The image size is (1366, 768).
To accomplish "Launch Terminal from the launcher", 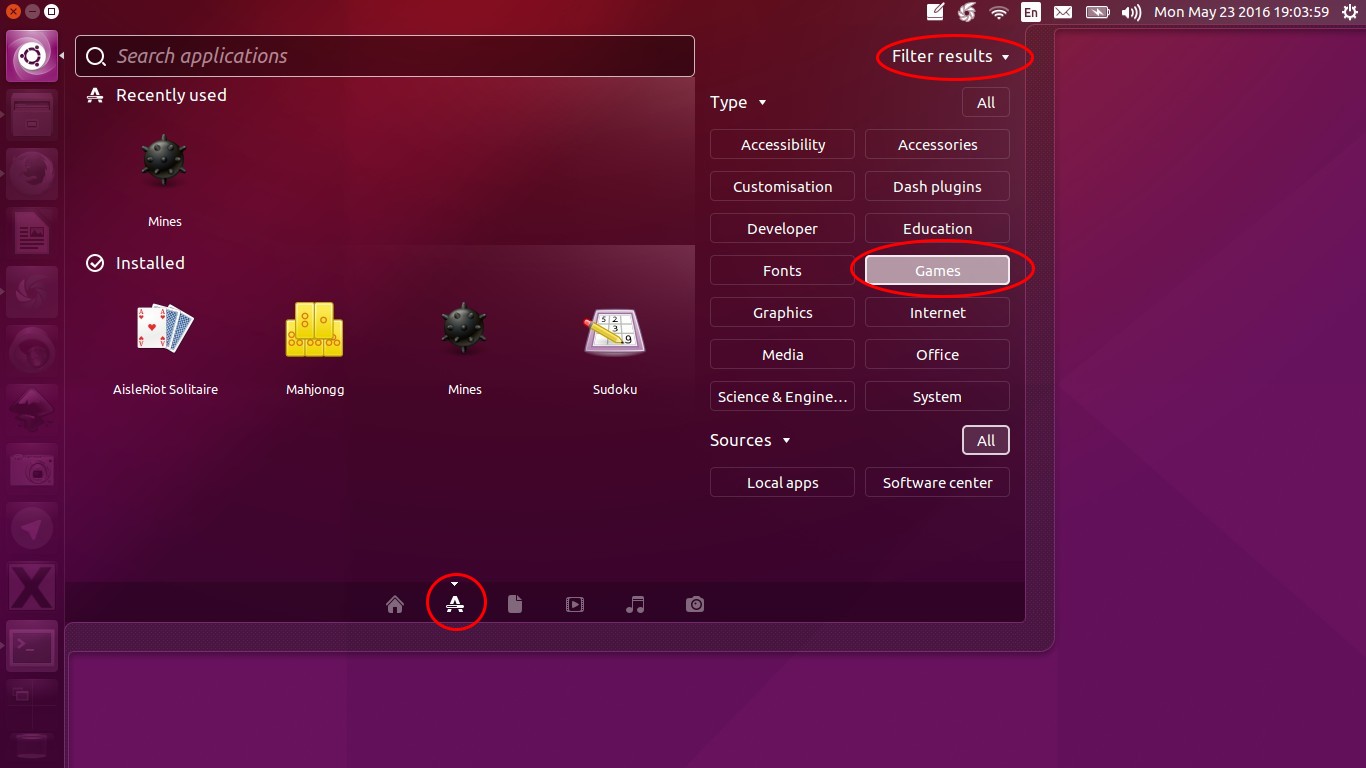I will pos(32,647).
